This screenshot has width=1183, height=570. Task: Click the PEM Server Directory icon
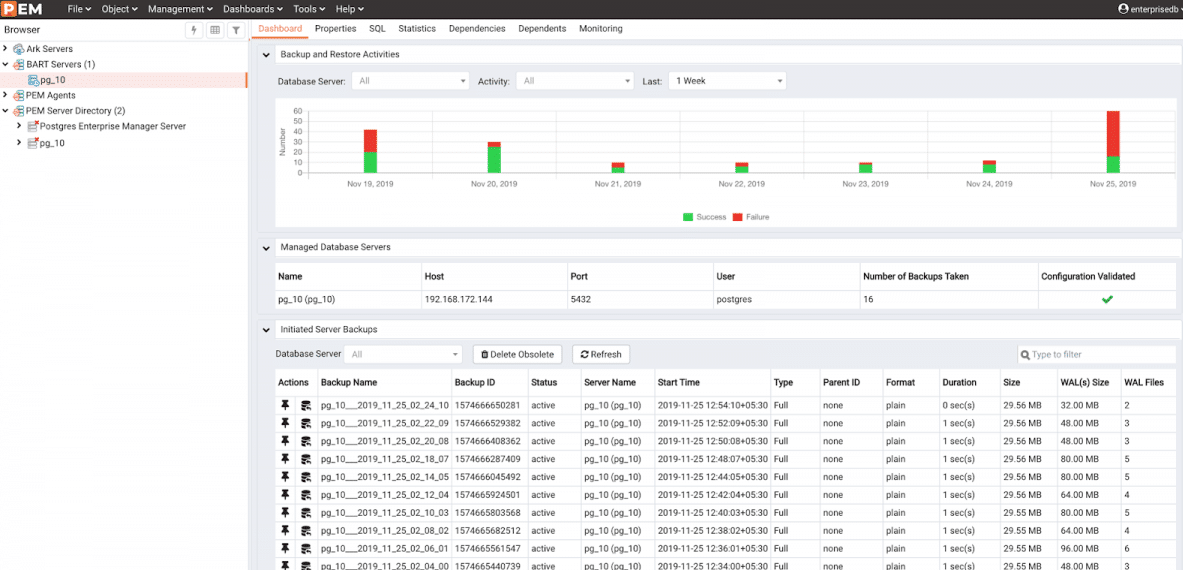click(x=19, y=111)
